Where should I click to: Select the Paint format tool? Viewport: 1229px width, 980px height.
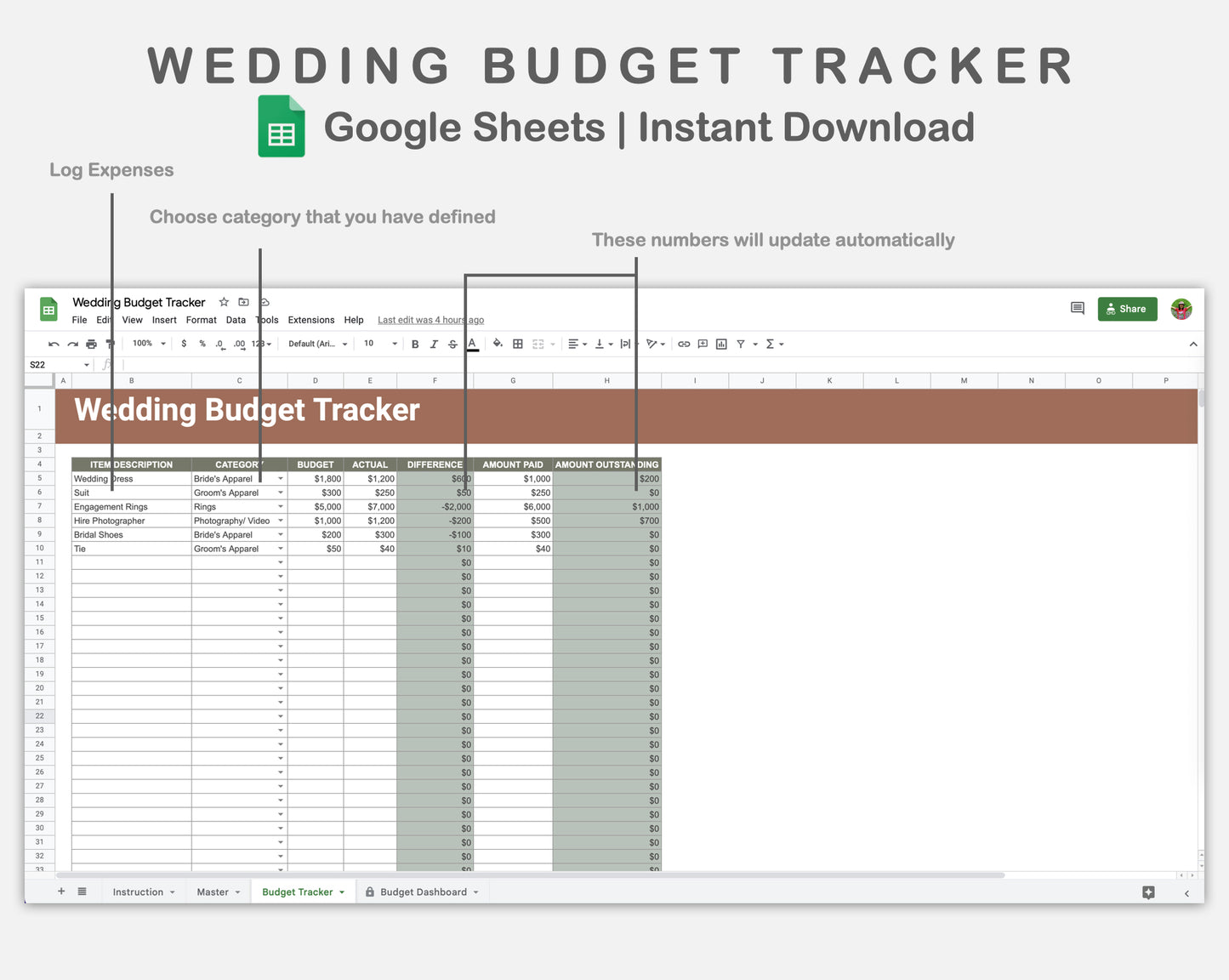(109, 344)
